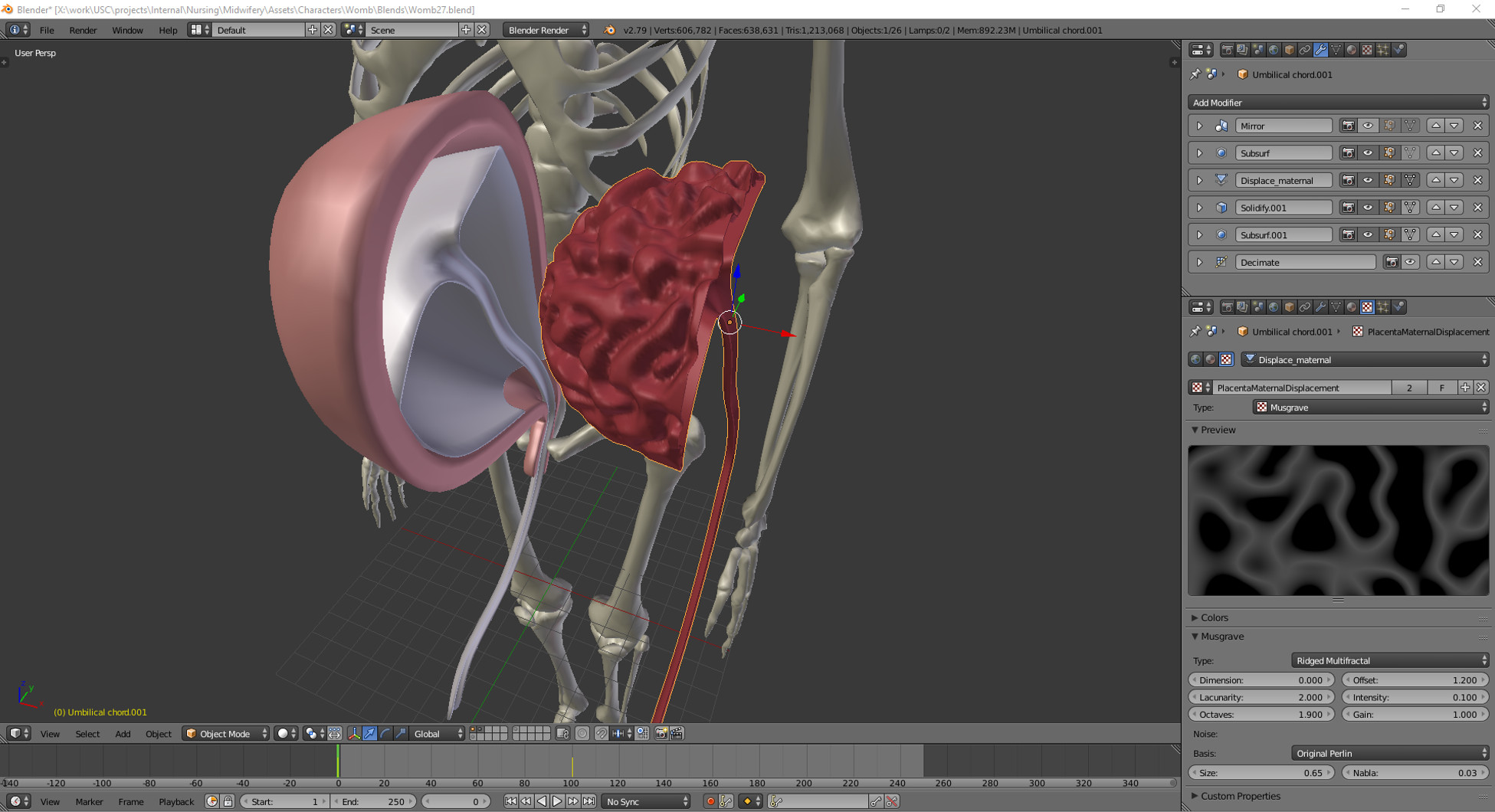Expand the Colors panel section

coord(1214,617)
